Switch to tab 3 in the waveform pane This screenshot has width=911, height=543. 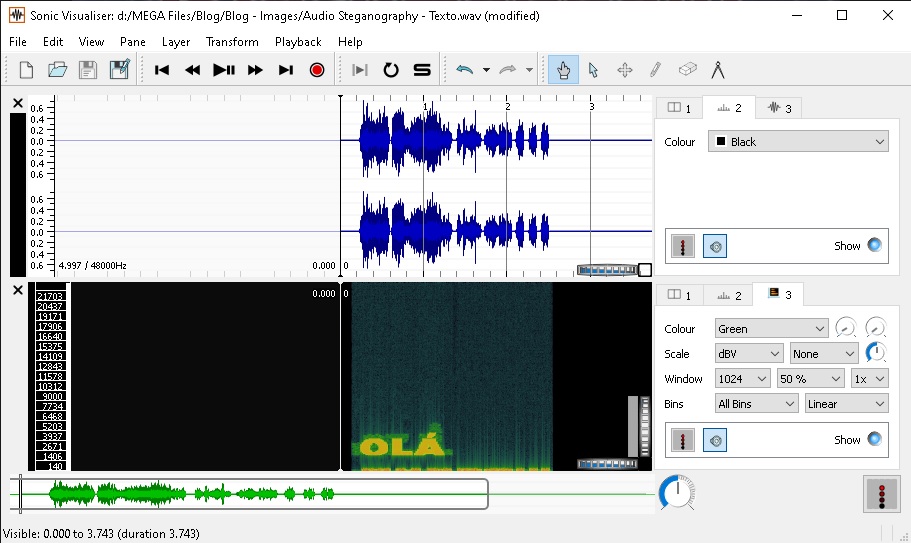click(778, 108)
